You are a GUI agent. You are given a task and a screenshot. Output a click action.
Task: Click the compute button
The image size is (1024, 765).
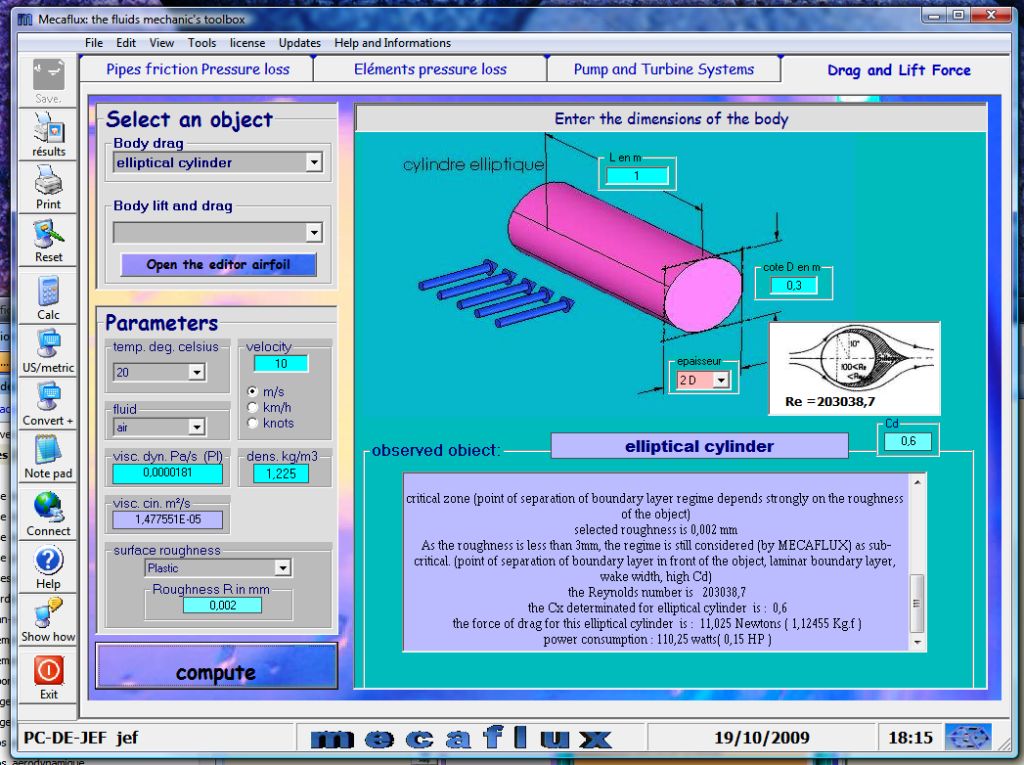coord(216,666)
